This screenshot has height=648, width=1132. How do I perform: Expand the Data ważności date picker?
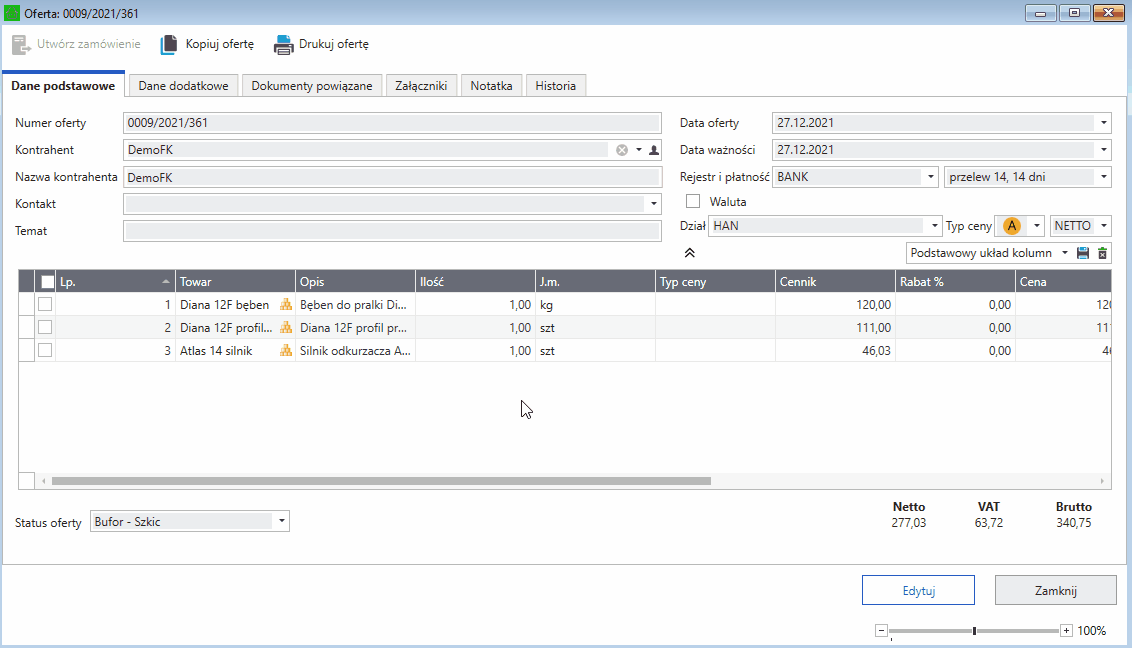[x=1103, y=150]
